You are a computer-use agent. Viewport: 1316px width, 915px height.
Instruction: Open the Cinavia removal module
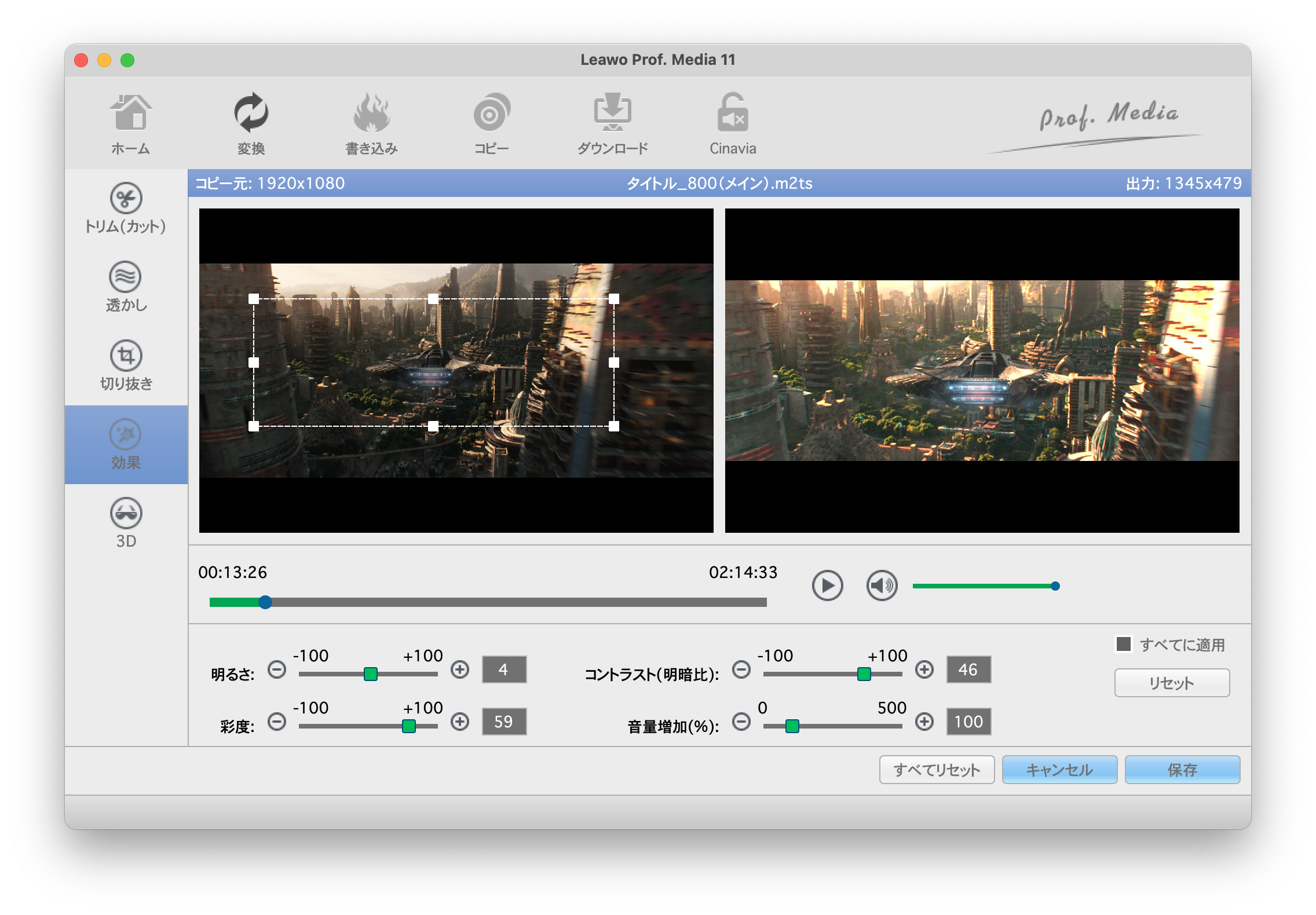point(733,124)
